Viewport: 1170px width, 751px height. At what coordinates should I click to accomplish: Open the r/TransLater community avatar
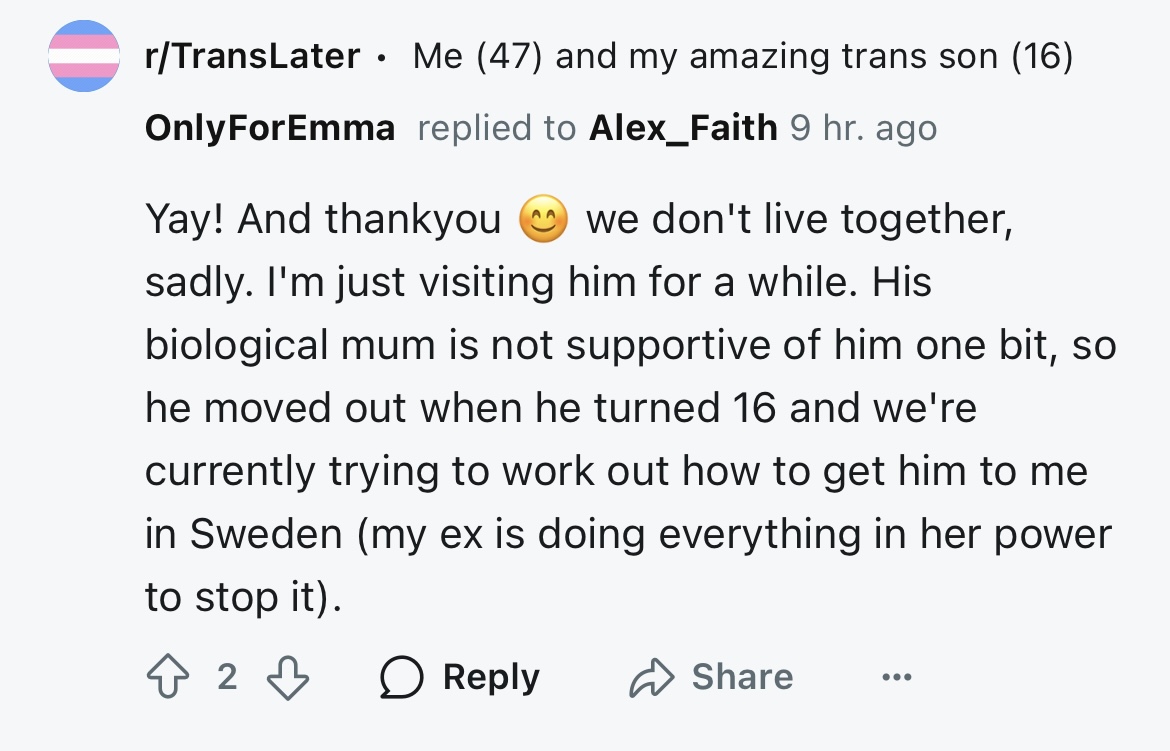tap(84, 56)
